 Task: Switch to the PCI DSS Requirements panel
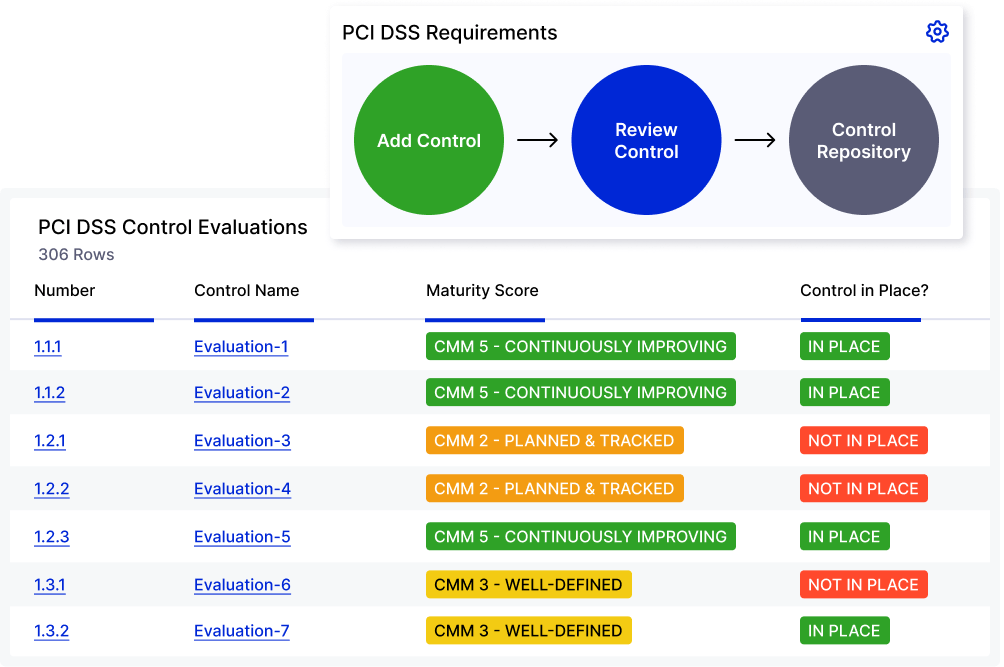[x=448, y=32]
